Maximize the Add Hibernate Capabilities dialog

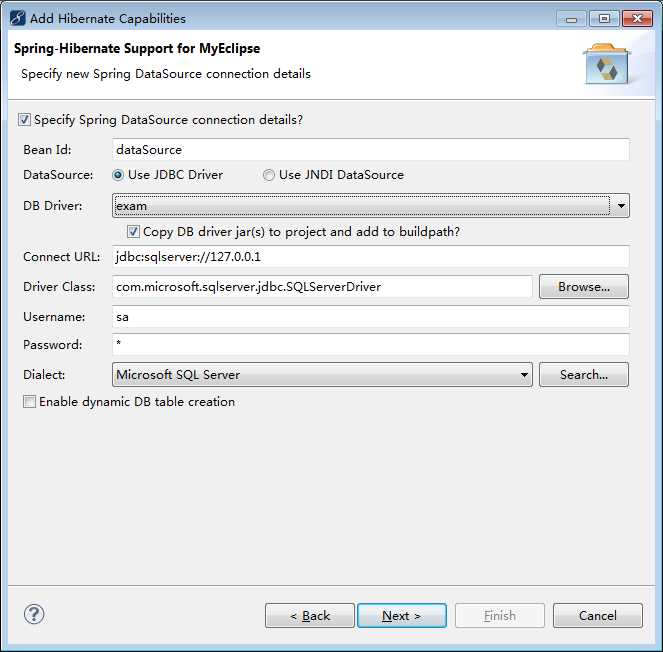603,17
